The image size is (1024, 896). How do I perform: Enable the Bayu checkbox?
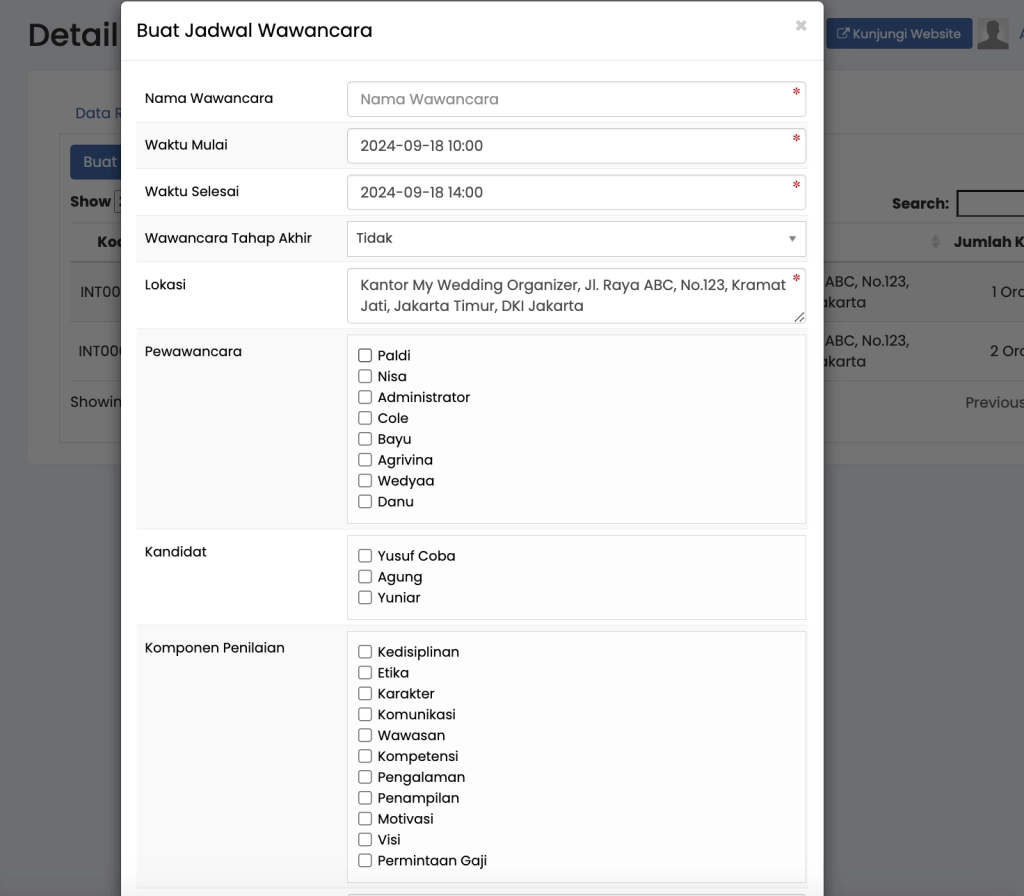[x=365, y=439]
